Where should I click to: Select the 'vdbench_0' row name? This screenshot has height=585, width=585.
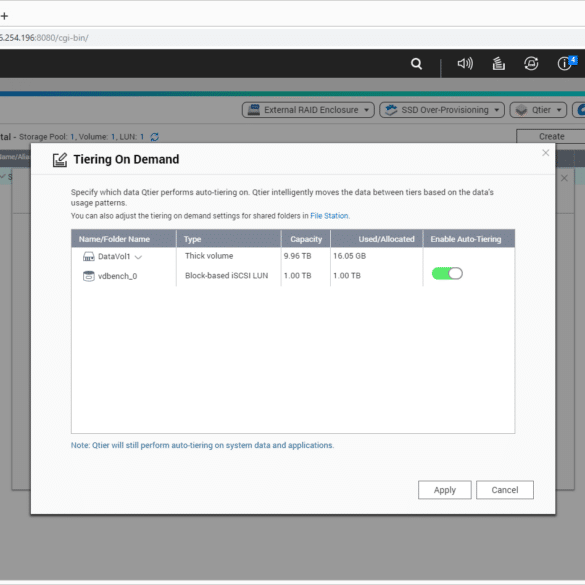[118, 276]
